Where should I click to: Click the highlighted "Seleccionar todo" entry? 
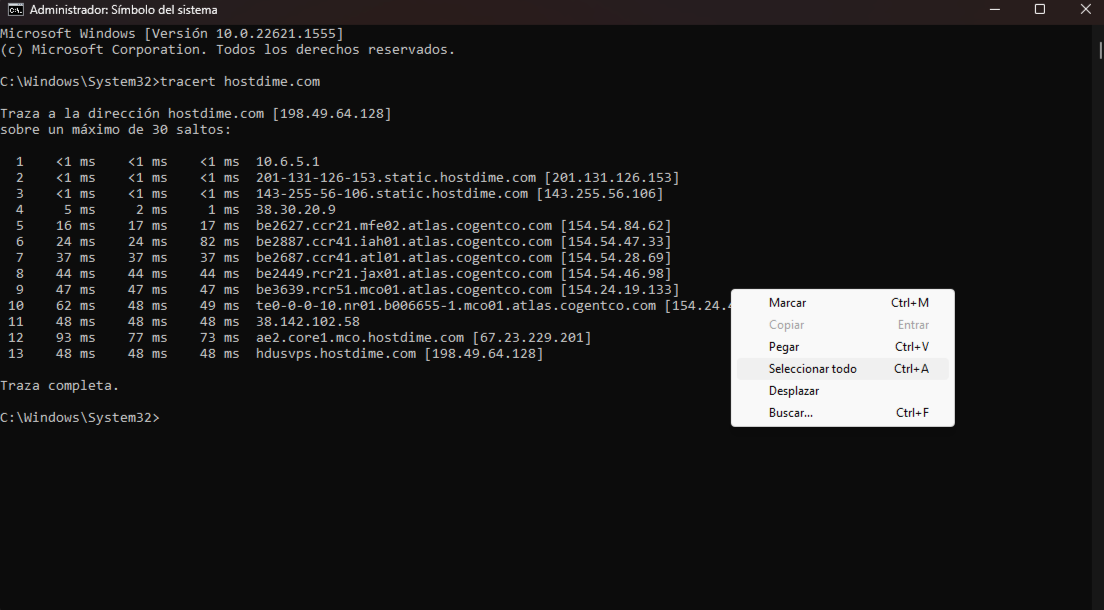812,368
